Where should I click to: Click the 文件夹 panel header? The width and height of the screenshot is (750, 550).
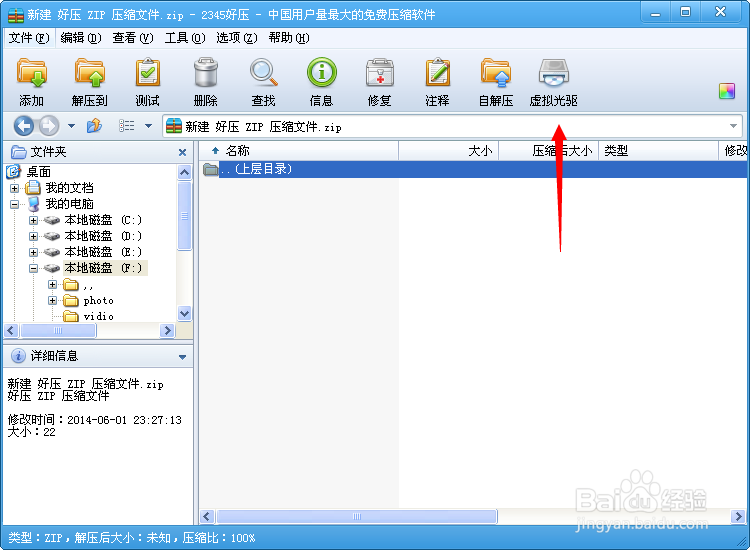point(98,152)
